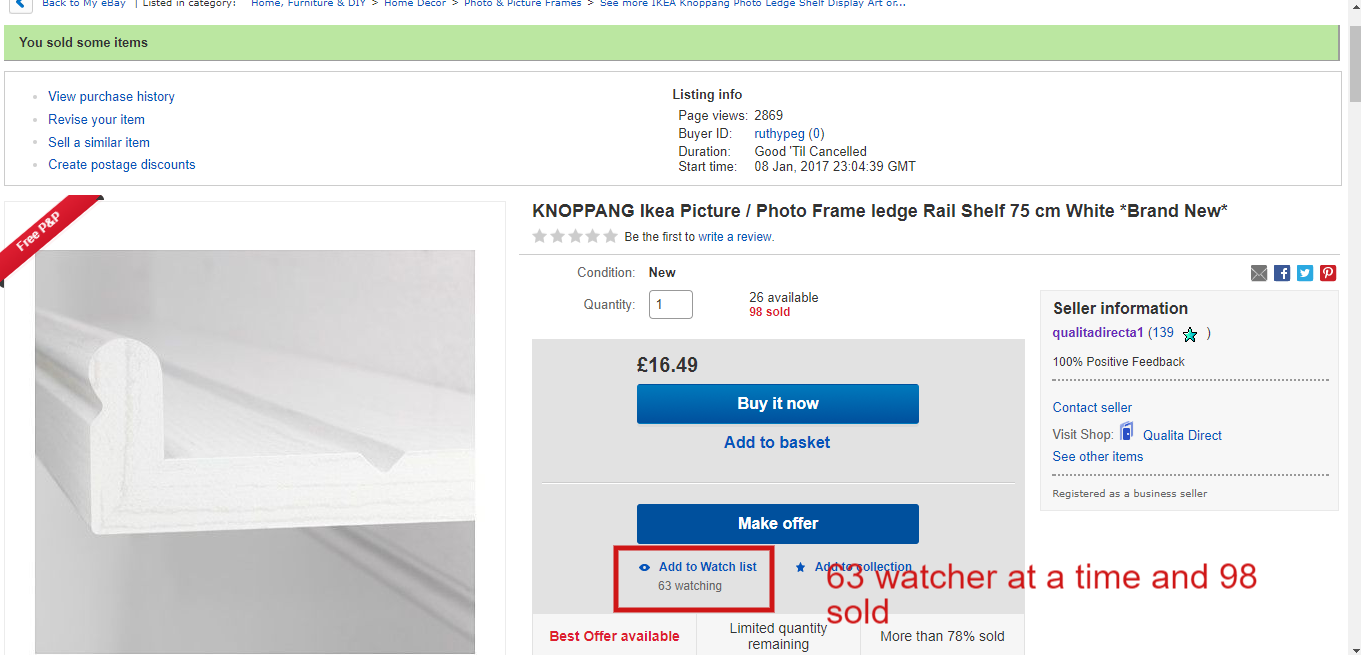Open buyer profile ruthypeg

point(779,133)
